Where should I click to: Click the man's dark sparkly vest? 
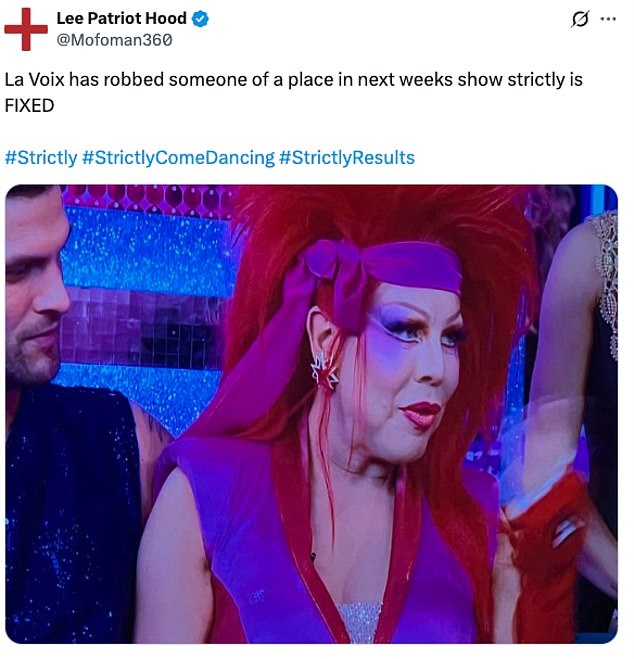click(71, 513)
